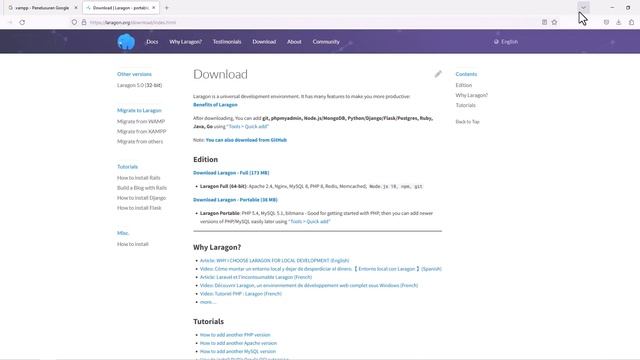Open the tracking protection shield icon
Image resolution: width=640 pixels, height=360 pixels.
(74, 22)
